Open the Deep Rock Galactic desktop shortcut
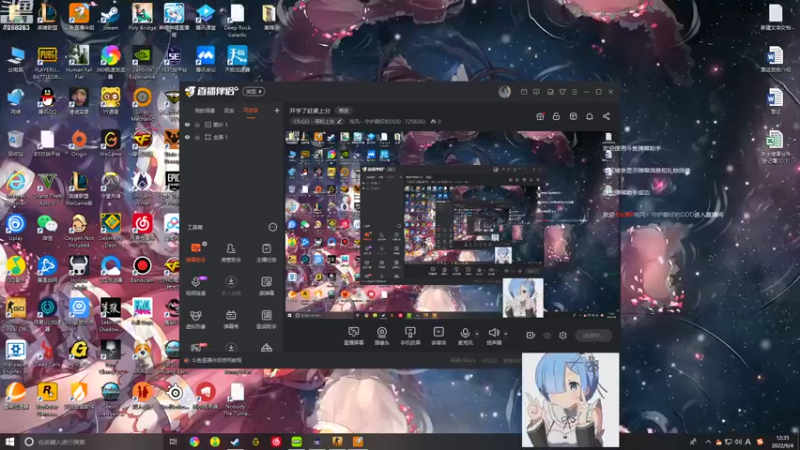The height and width of the screenshot is (450, 800). pyautogui.click(x=237, y=20)
